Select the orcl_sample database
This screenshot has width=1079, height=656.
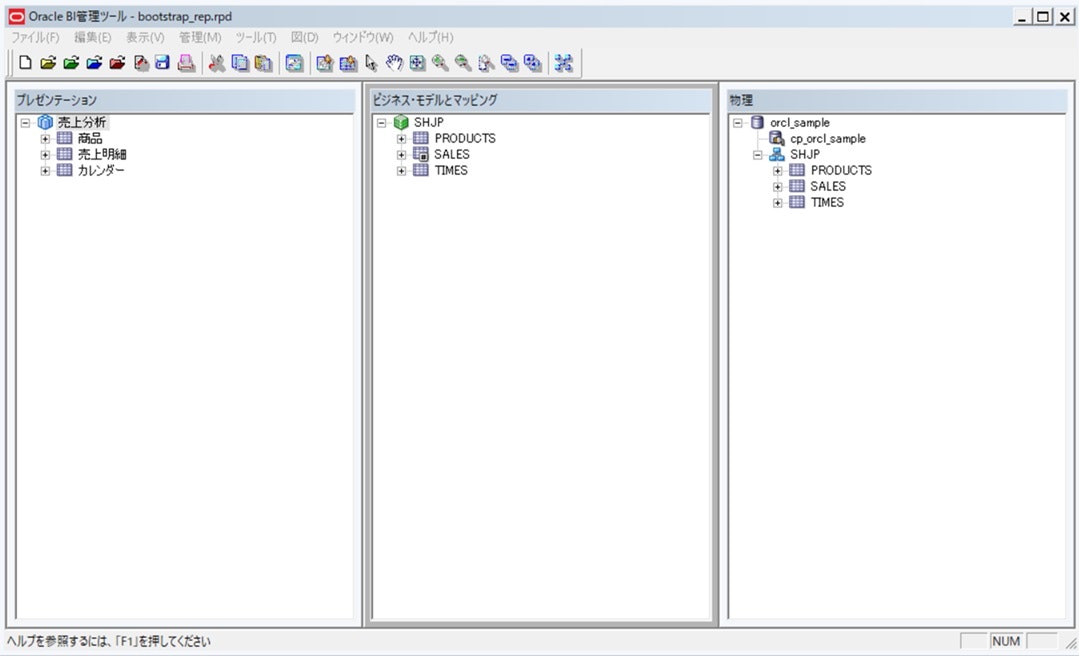pos(800,123)
